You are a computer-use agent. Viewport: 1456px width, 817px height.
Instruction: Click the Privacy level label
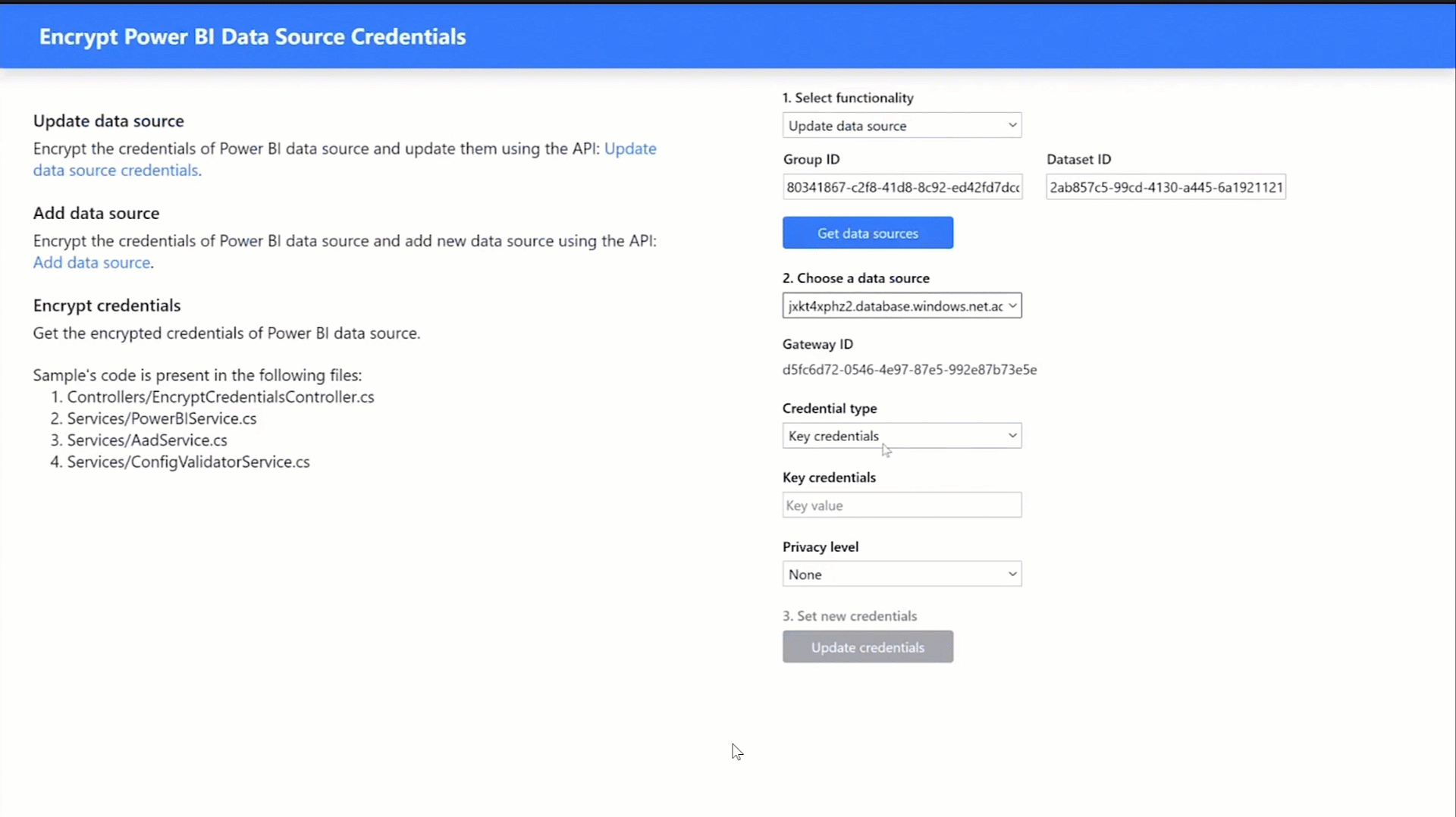(821, 547)
